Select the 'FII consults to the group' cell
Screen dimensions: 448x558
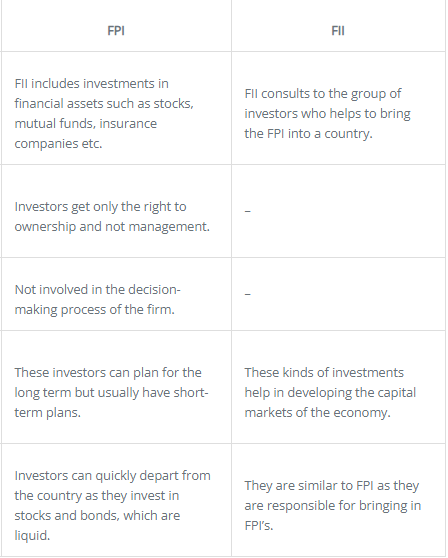point(338,108)
